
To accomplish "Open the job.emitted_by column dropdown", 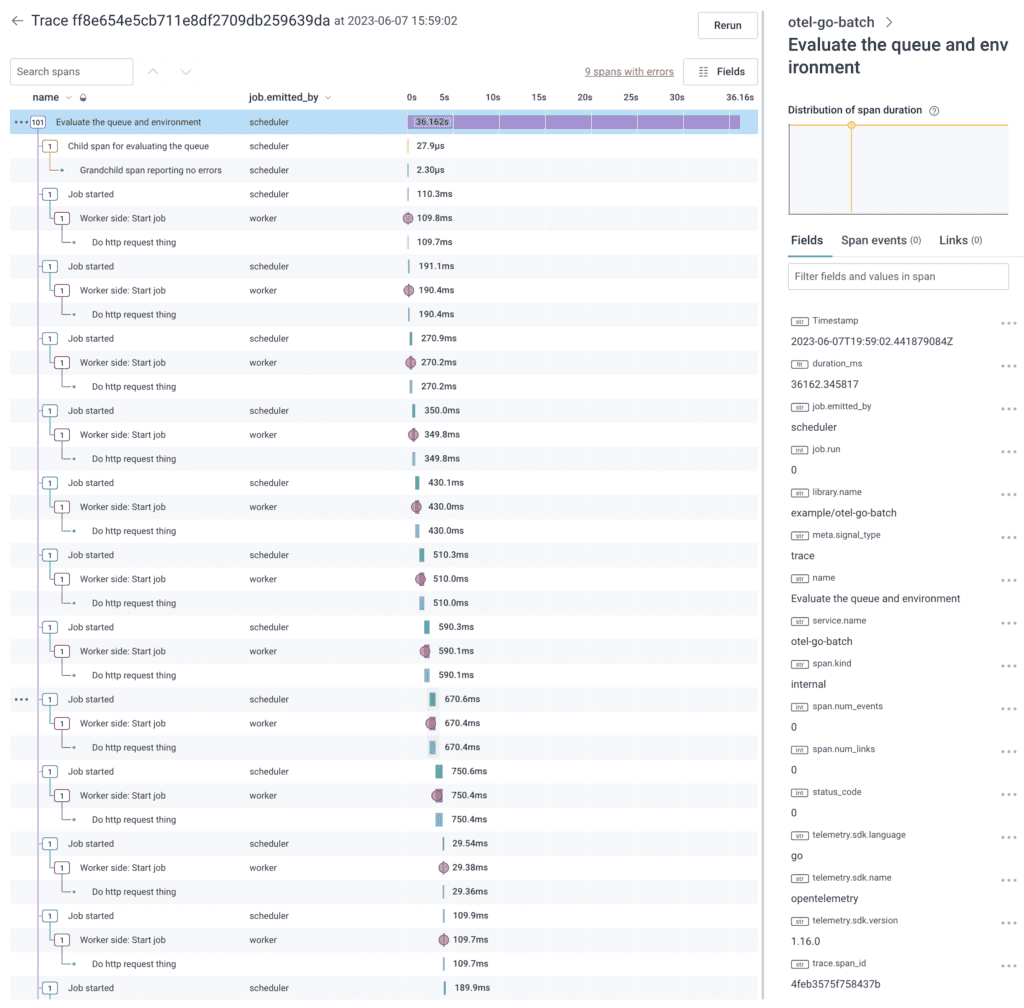I will click(328, 98).
